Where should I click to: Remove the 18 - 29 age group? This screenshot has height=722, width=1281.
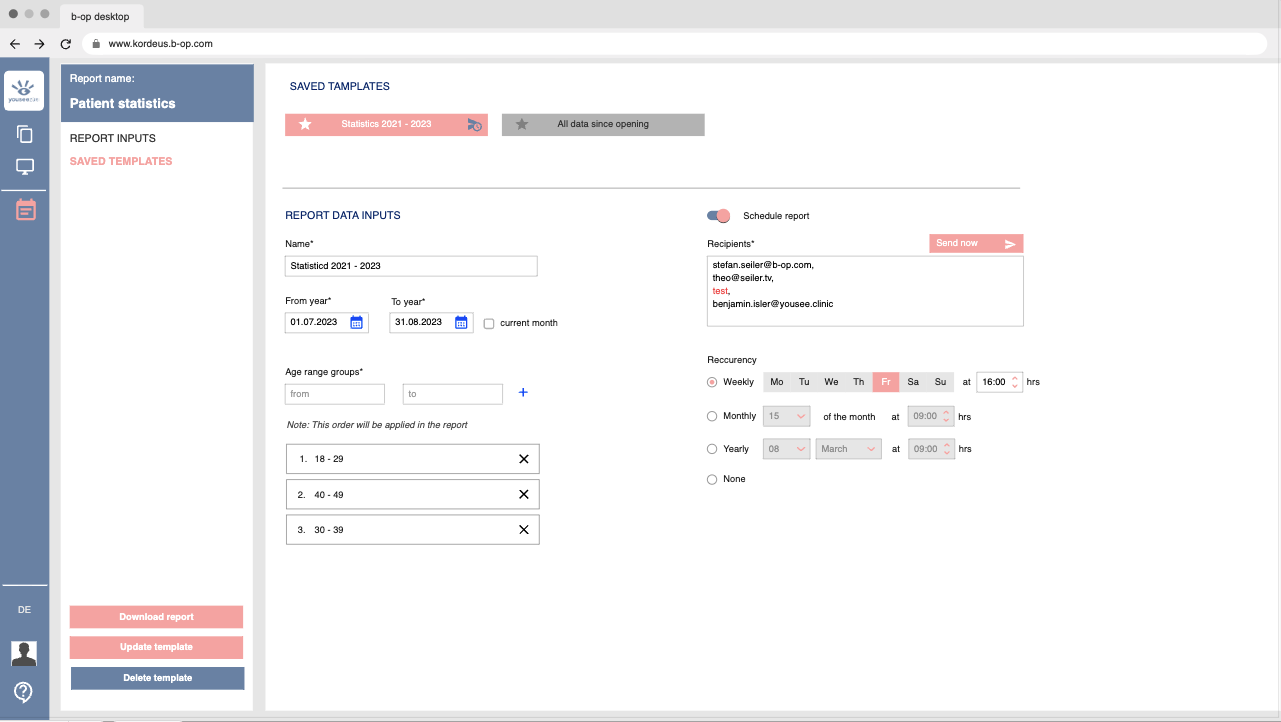523,459
